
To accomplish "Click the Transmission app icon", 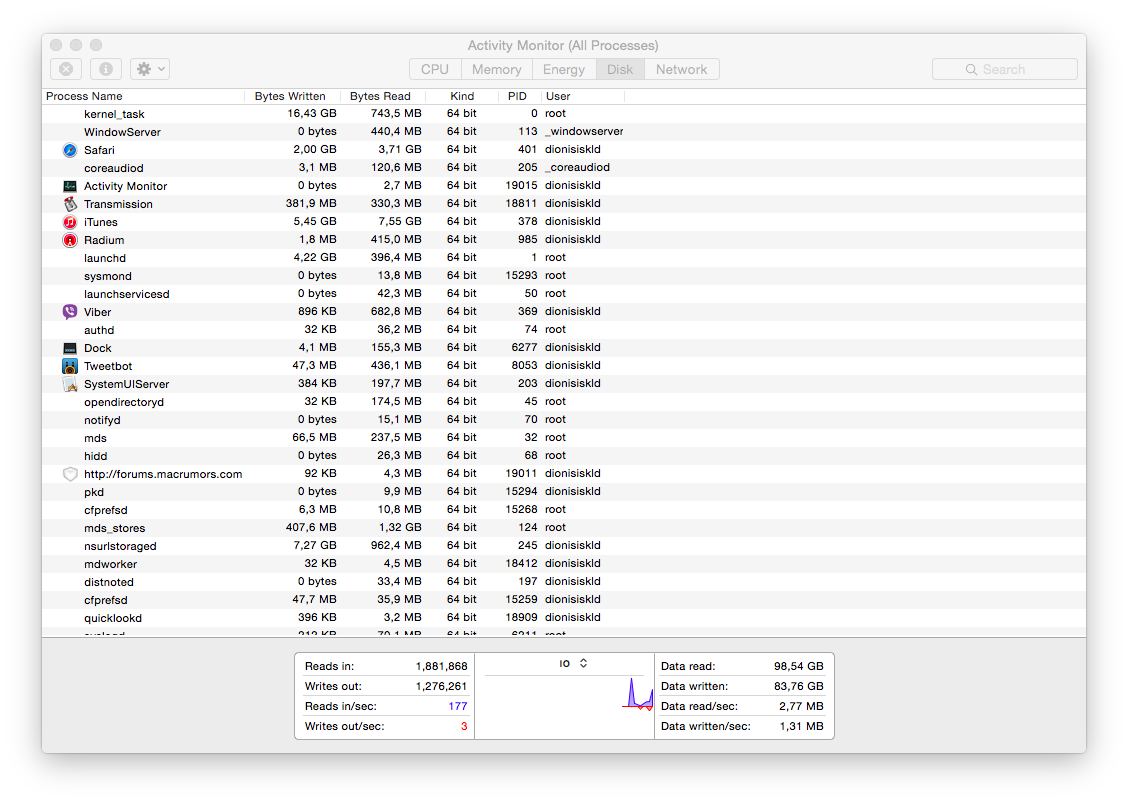I will (70, 204).
